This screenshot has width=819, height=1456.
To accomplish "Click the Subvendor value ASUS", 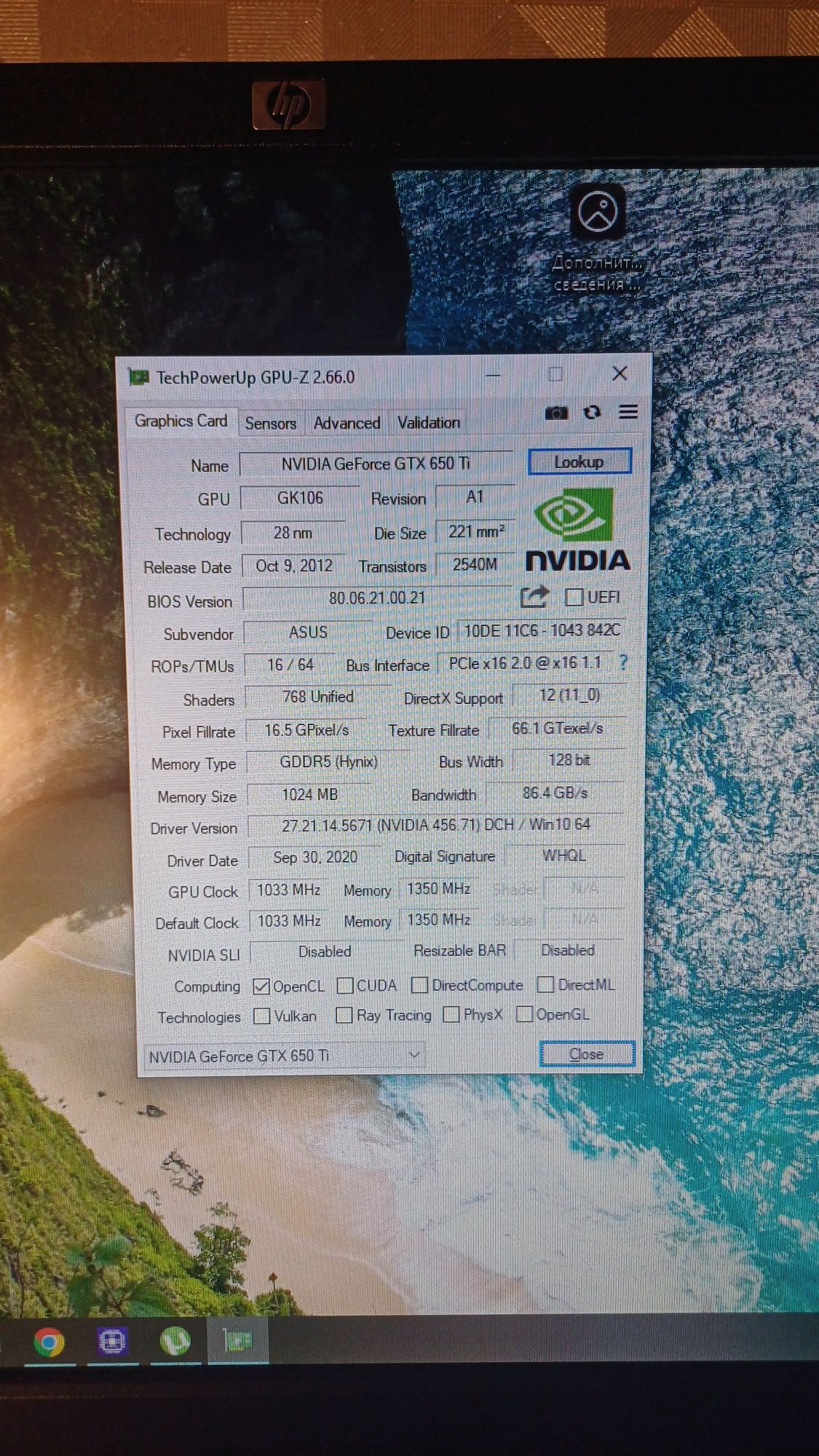I will click(309, 632).
